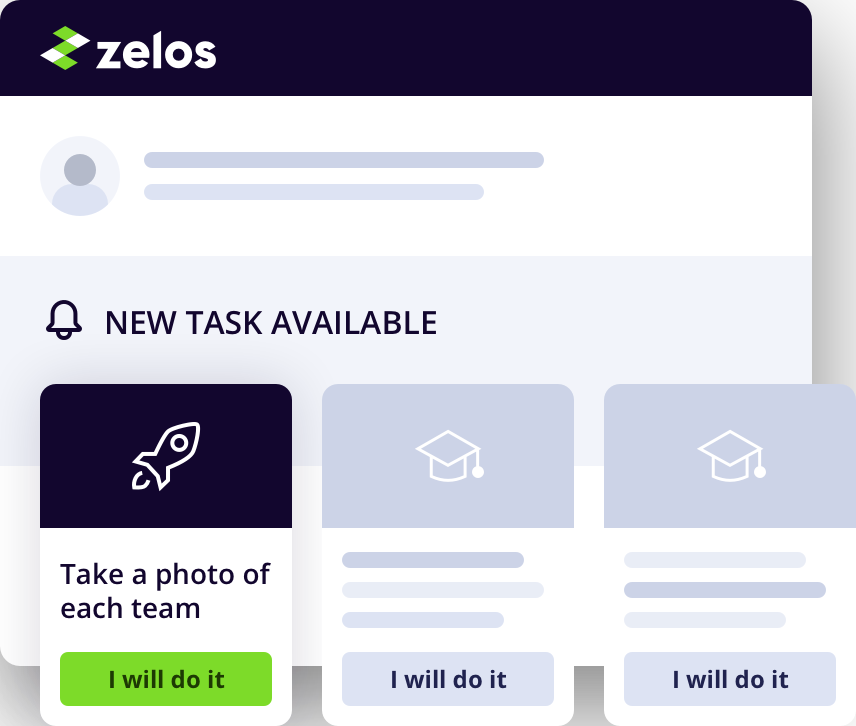The width and height of the screenshot is (856, 726).
Task: Click the dark header section of the first card
Action: 165,455
